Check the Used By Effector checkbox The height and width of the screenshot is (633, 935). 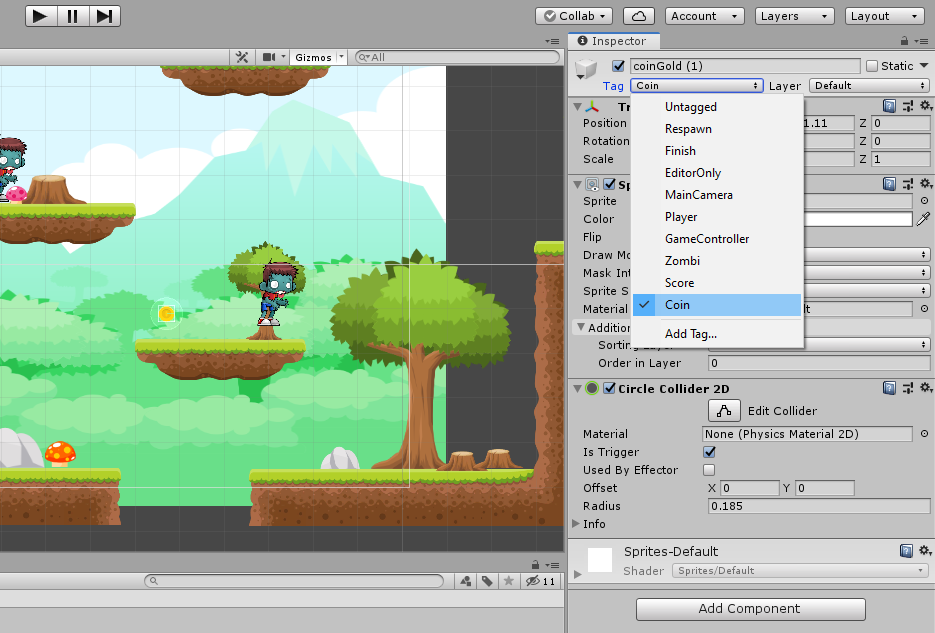pyautogui.click(x=709, y=470)
